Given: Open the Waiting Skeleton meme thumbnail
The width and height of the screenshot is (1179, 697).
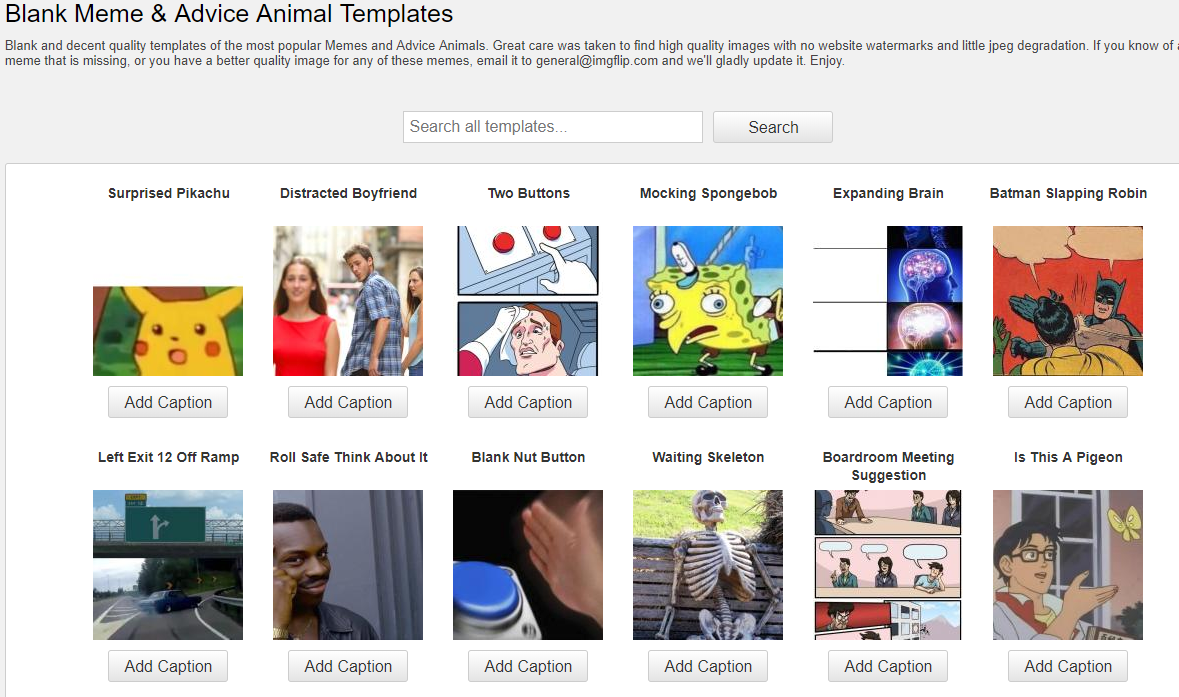Looking at the screenshot, I should 708,565.
